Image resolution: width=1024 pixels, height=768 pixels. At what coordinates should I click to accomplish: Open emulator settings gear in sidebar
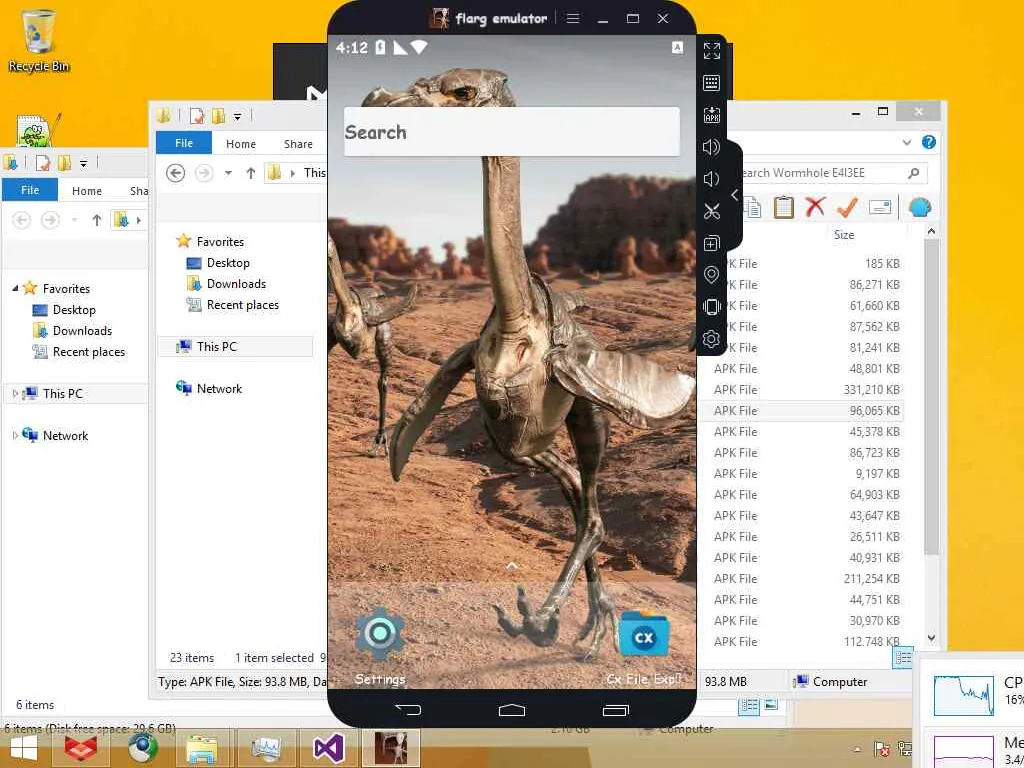pyautogui.click(x=711, y=339)
